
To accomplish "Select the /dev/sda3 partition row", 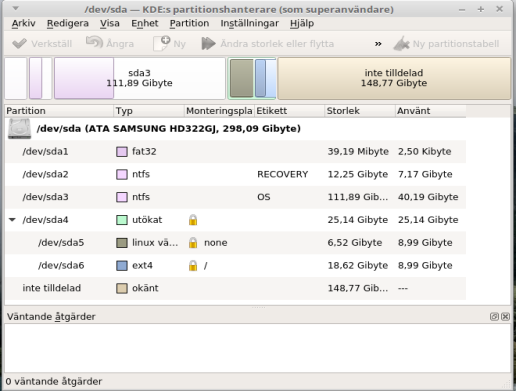I will [235, 197].
